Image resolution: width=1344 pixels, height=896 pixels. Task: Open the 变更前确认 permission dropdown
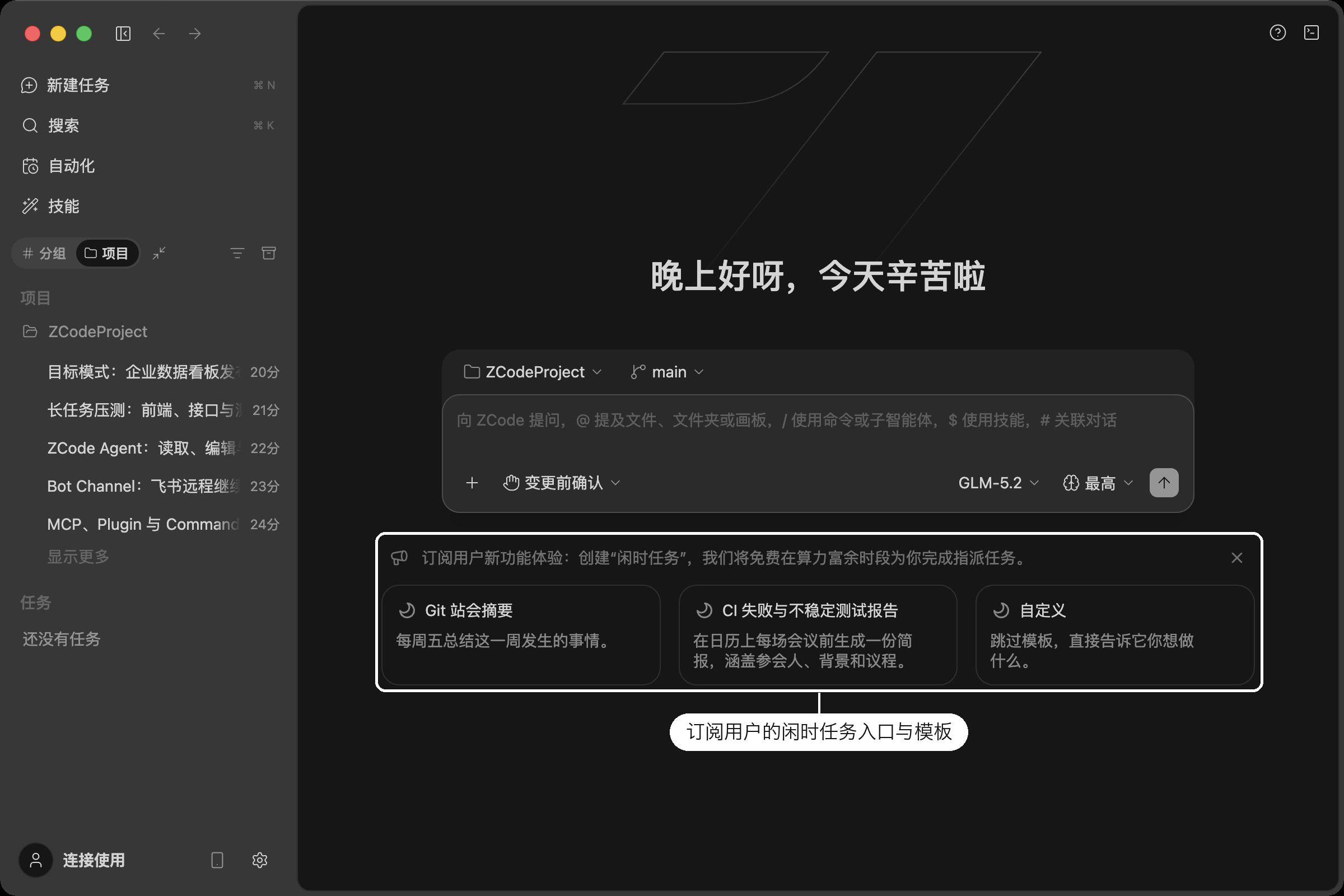pyautogui.click(x=562, y=483)
